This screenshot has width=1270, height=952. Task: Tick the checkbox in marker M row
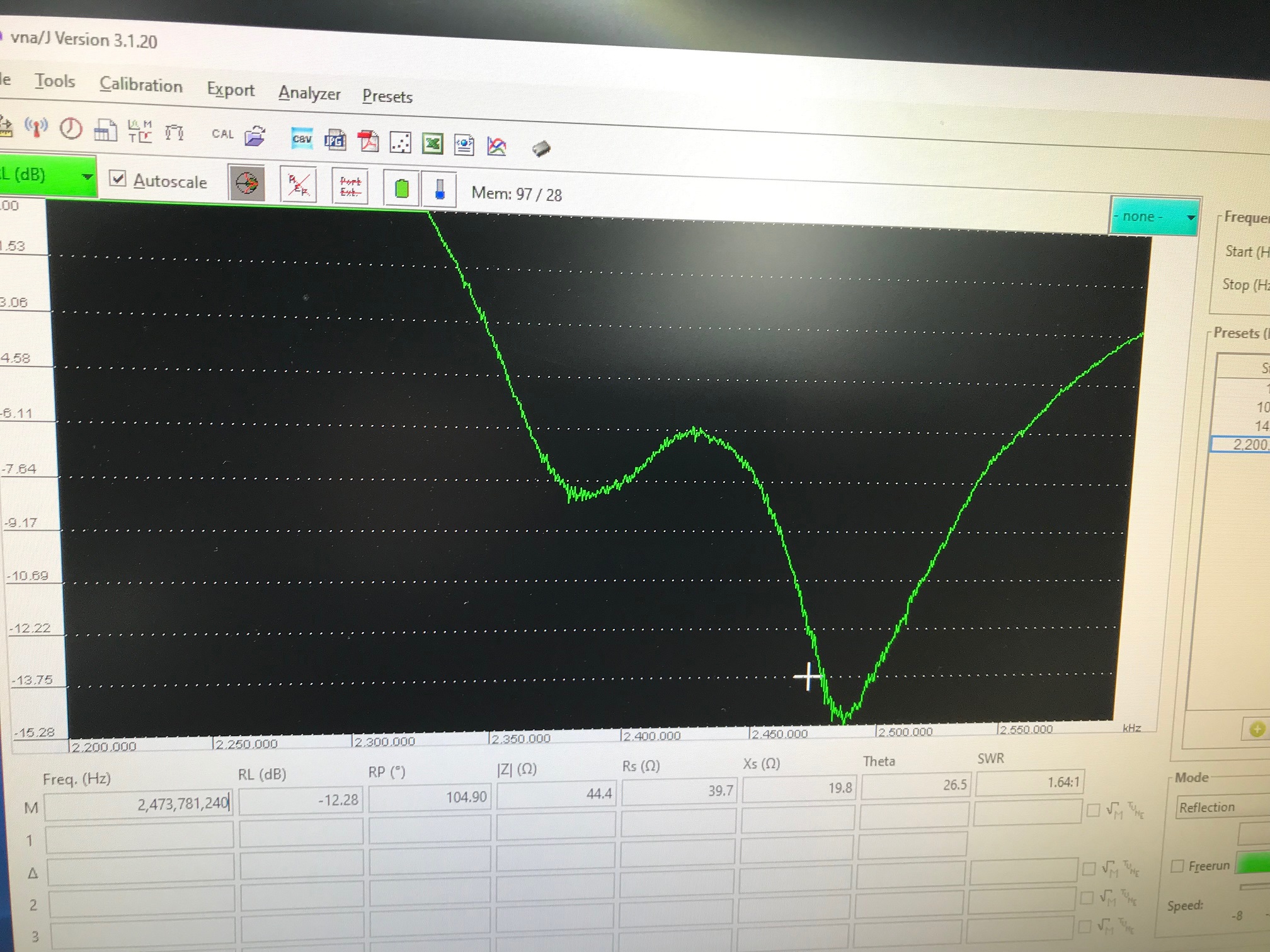1094,810
